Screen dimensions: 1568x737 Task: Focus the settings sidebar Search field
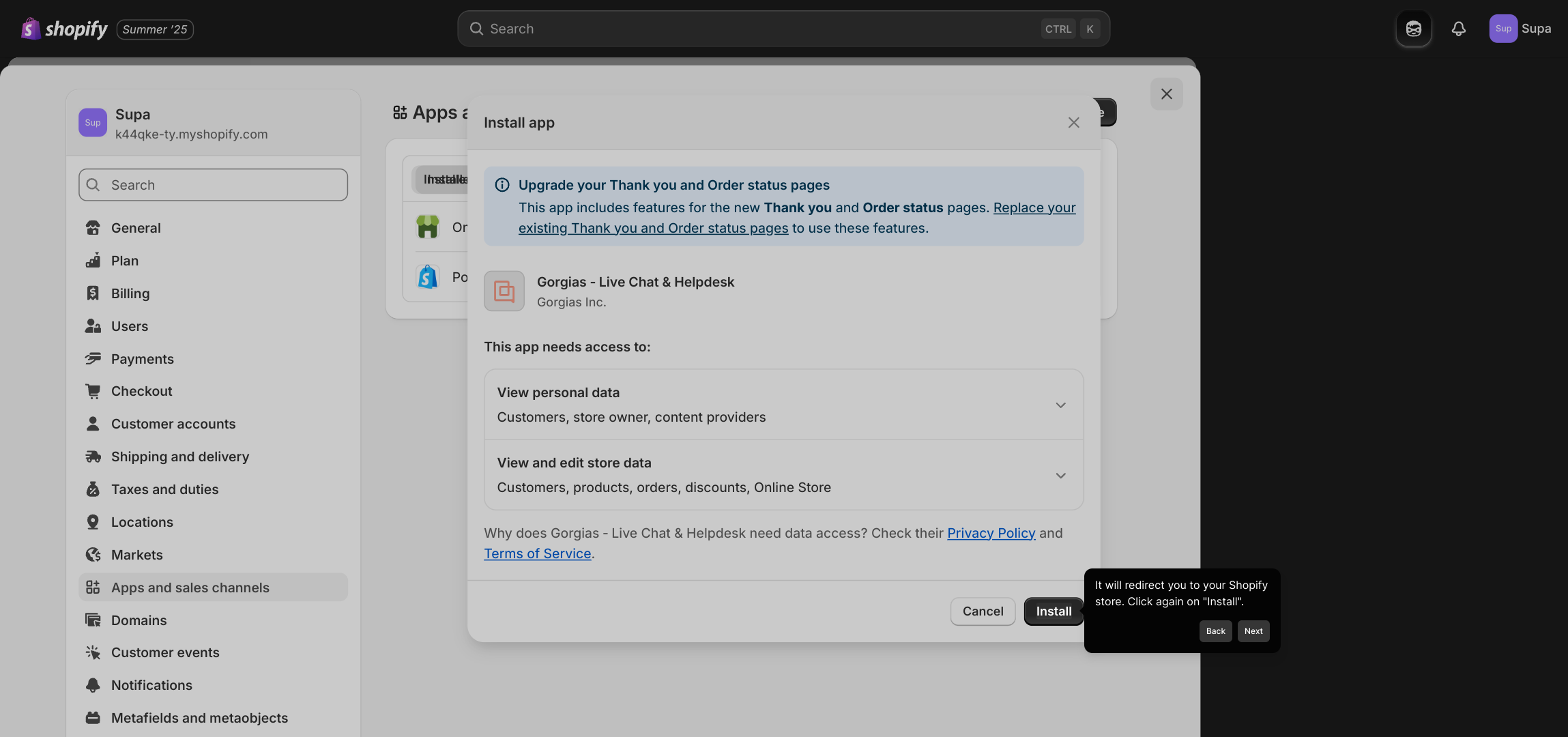pos(213,185)
